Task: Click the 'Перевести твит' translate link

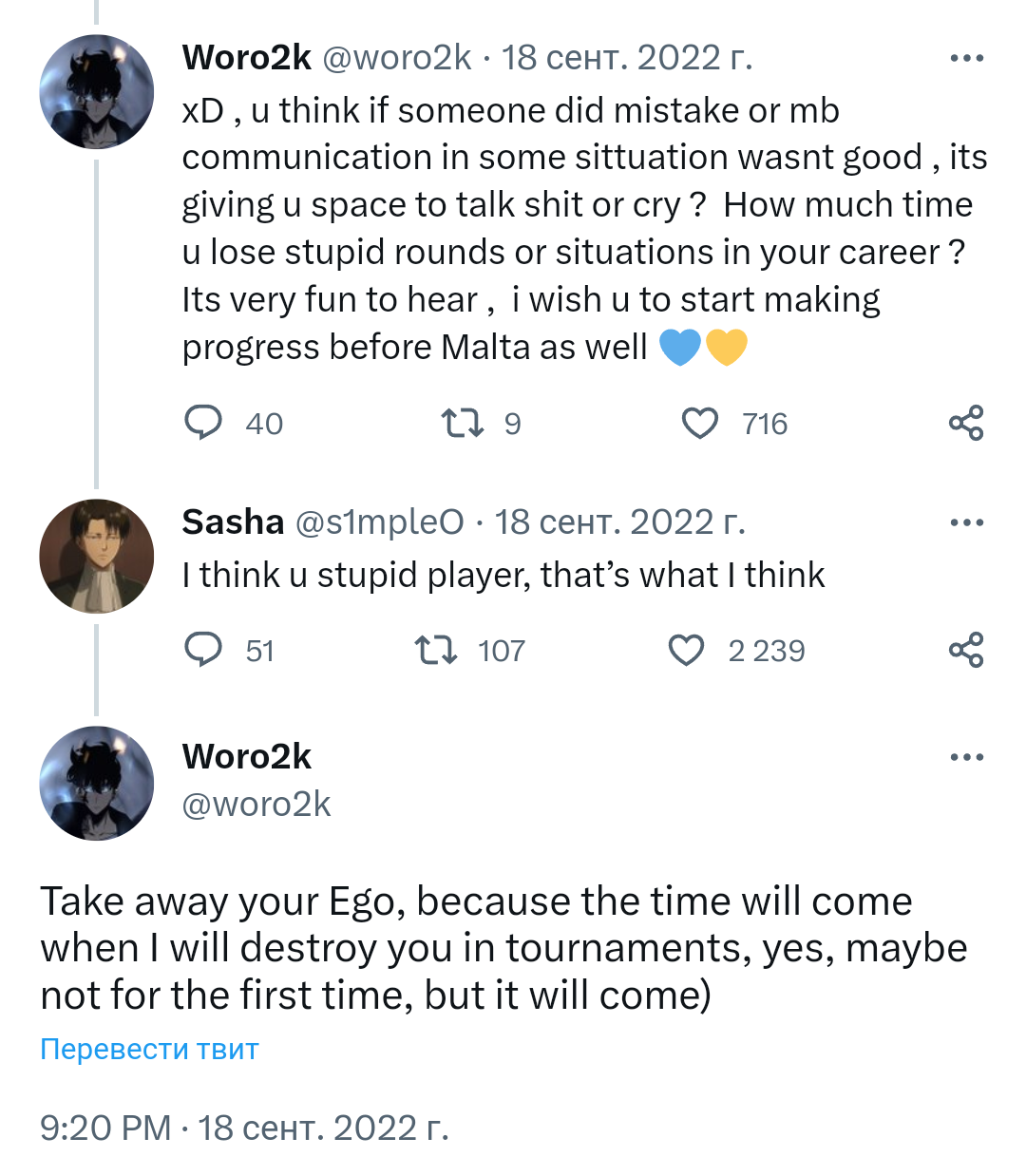Action: point(149,1049)
